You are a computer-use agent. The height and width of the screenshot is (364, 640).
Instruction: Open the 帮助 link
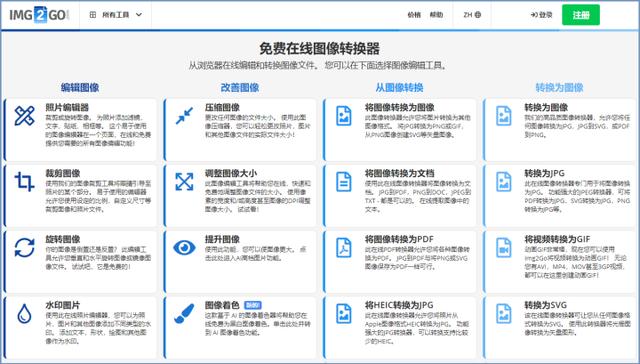point(436,15)
